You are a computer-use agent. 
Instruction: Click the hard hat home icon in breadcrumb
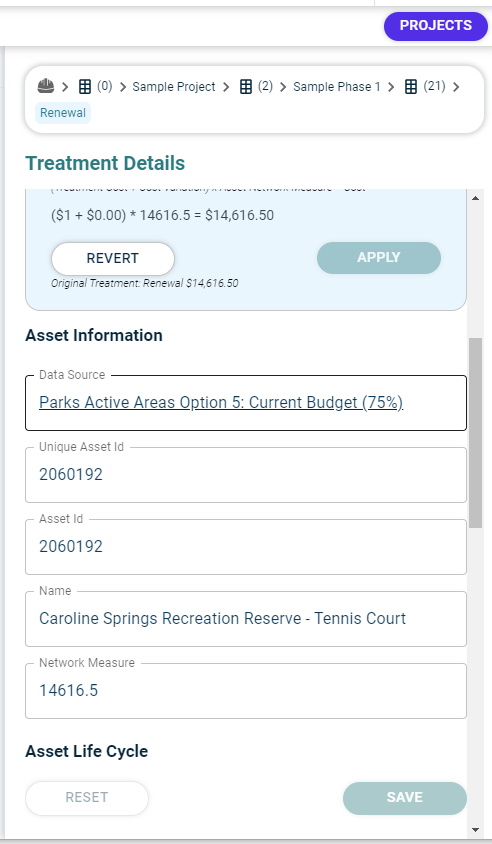46,86
